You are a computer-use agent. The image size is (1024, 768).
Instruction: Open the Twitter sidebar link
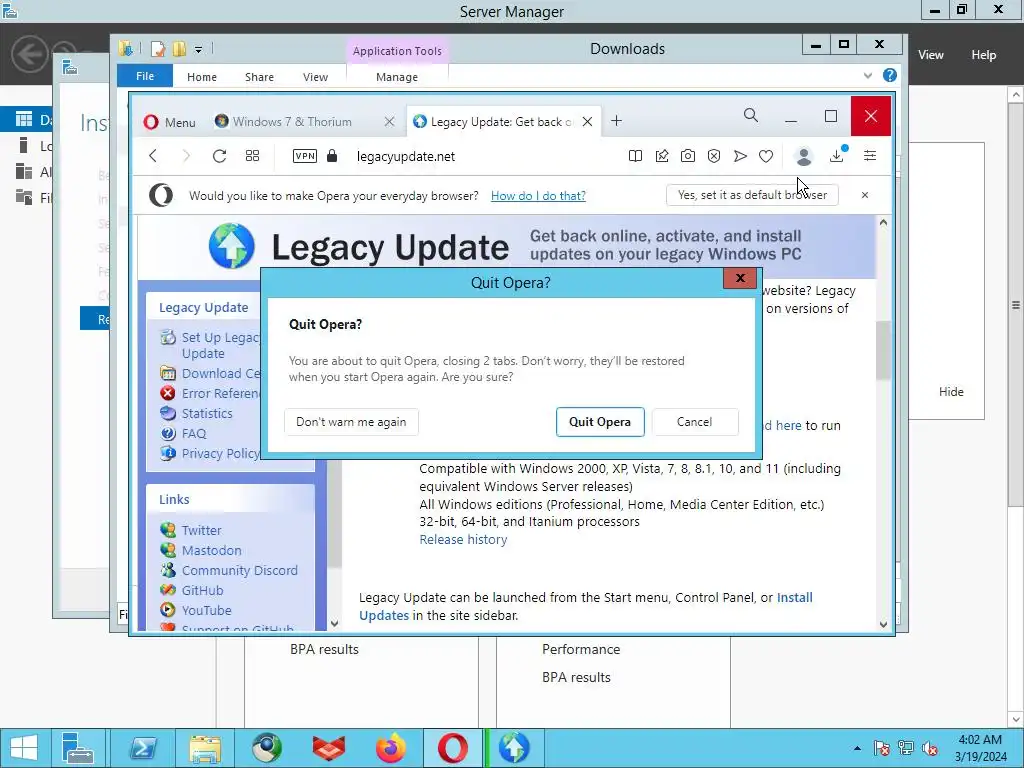(201, 530)
